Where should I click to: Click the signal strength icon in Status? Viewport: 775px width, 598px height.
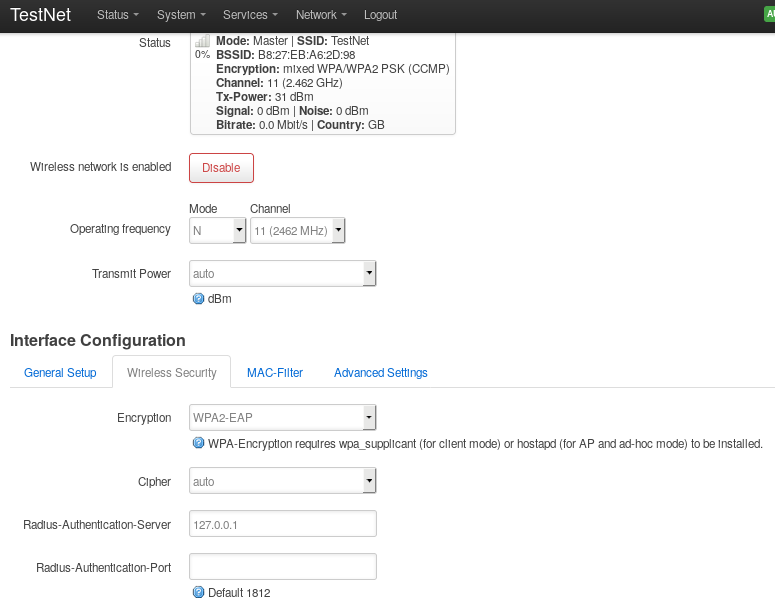(x=202, y=41)
